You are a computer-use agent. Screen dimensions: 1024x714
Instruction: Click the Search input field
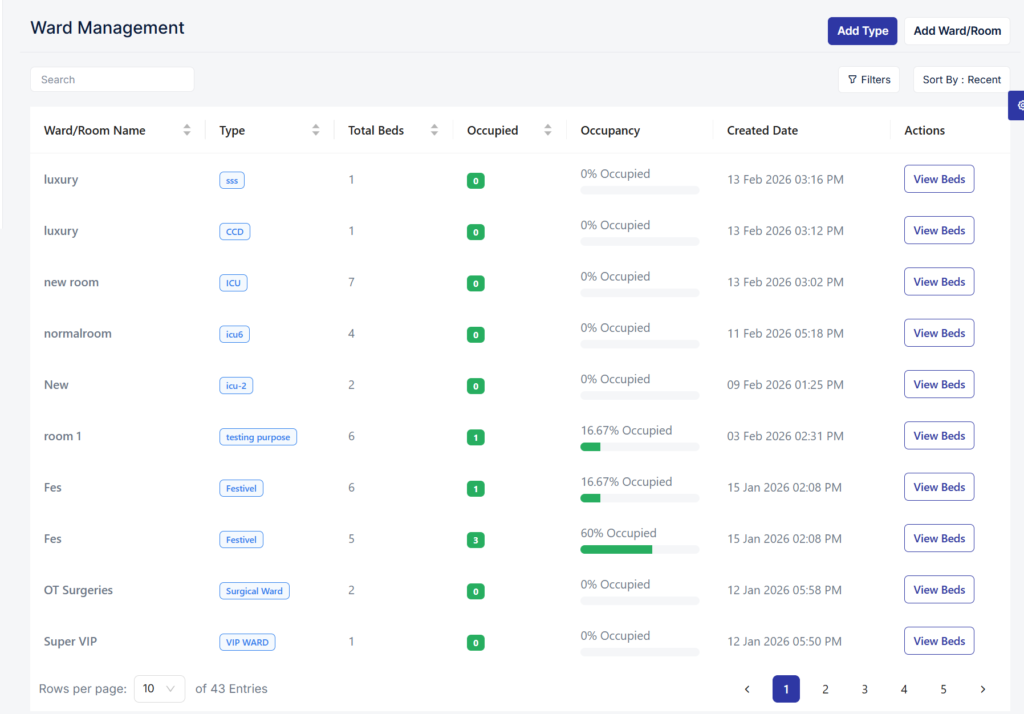click(112, 80)
